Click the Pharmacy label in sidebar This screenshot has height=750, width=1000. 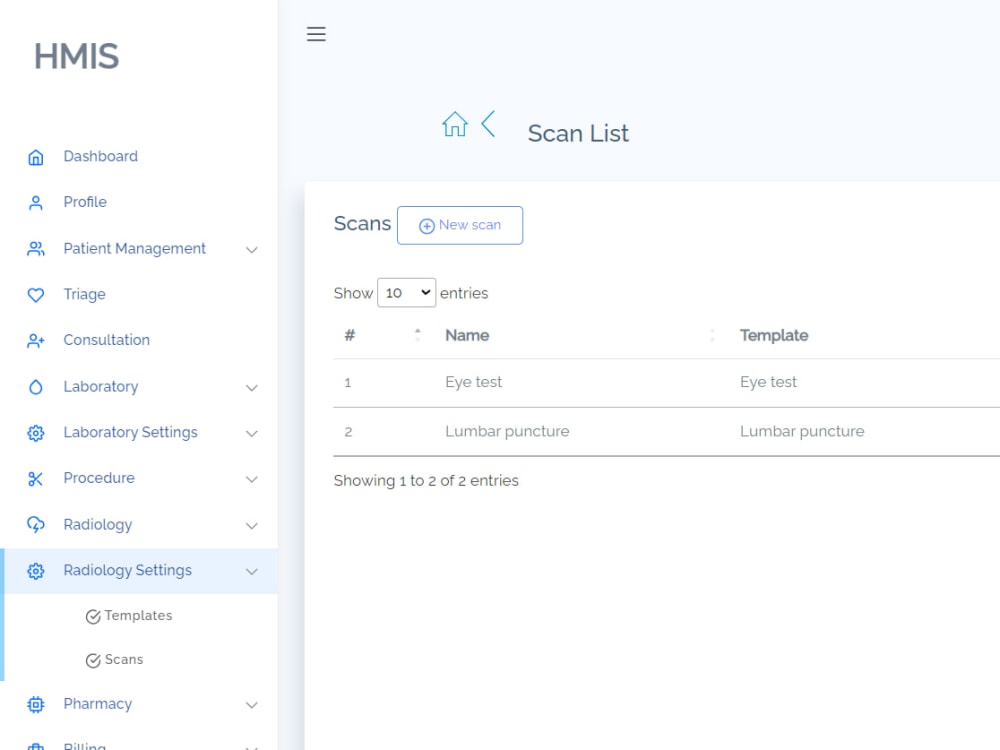(x=98, y=704)
